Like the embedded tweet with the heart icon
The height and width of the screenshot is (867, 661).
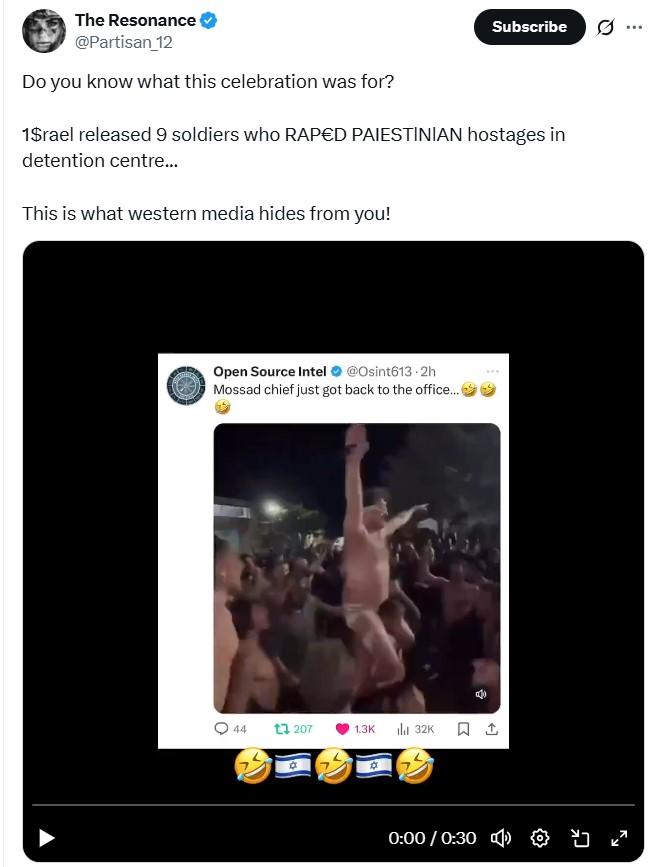pos(342,727)
